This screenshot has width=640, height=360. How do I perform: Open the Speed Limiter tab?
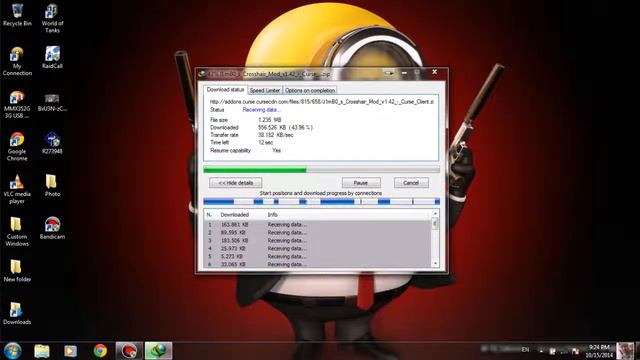pos(265,90)
